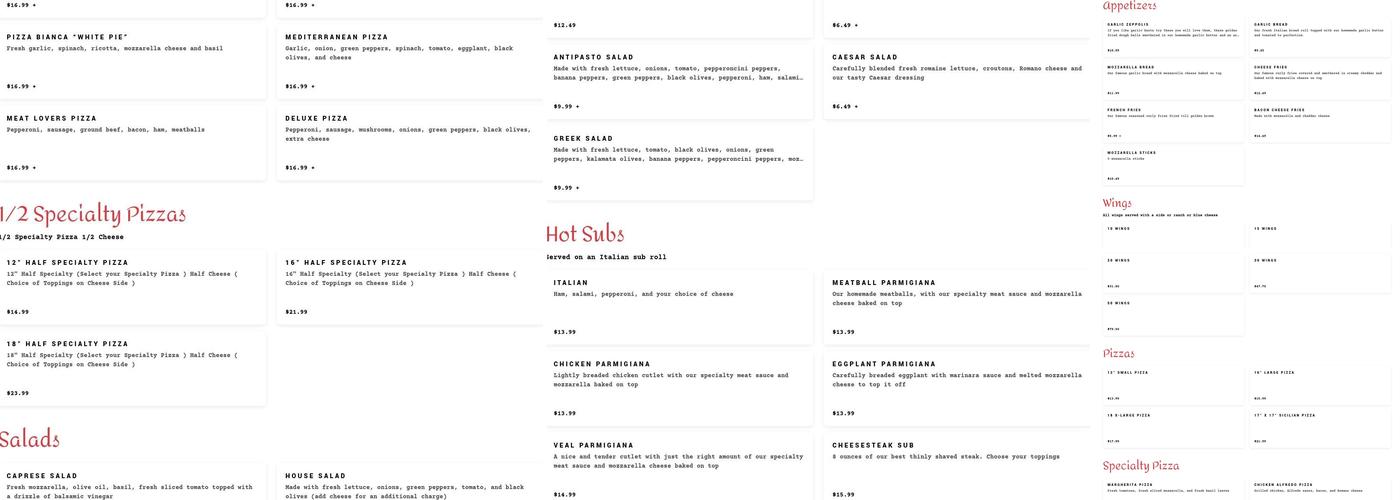Open the Garlic Zeppolis appetizer card

point(1173,36)
